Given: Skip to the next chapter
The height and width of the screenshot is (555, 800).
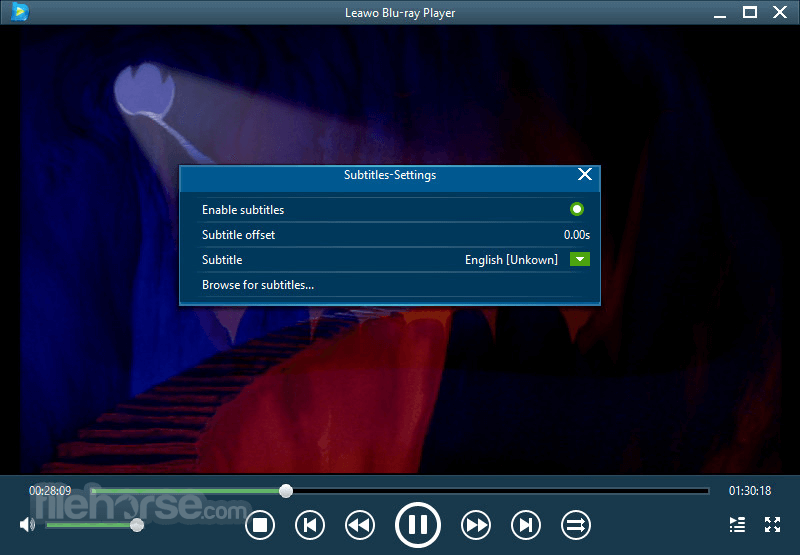Looking at the screenshot, I should click(x=526, y=525).
